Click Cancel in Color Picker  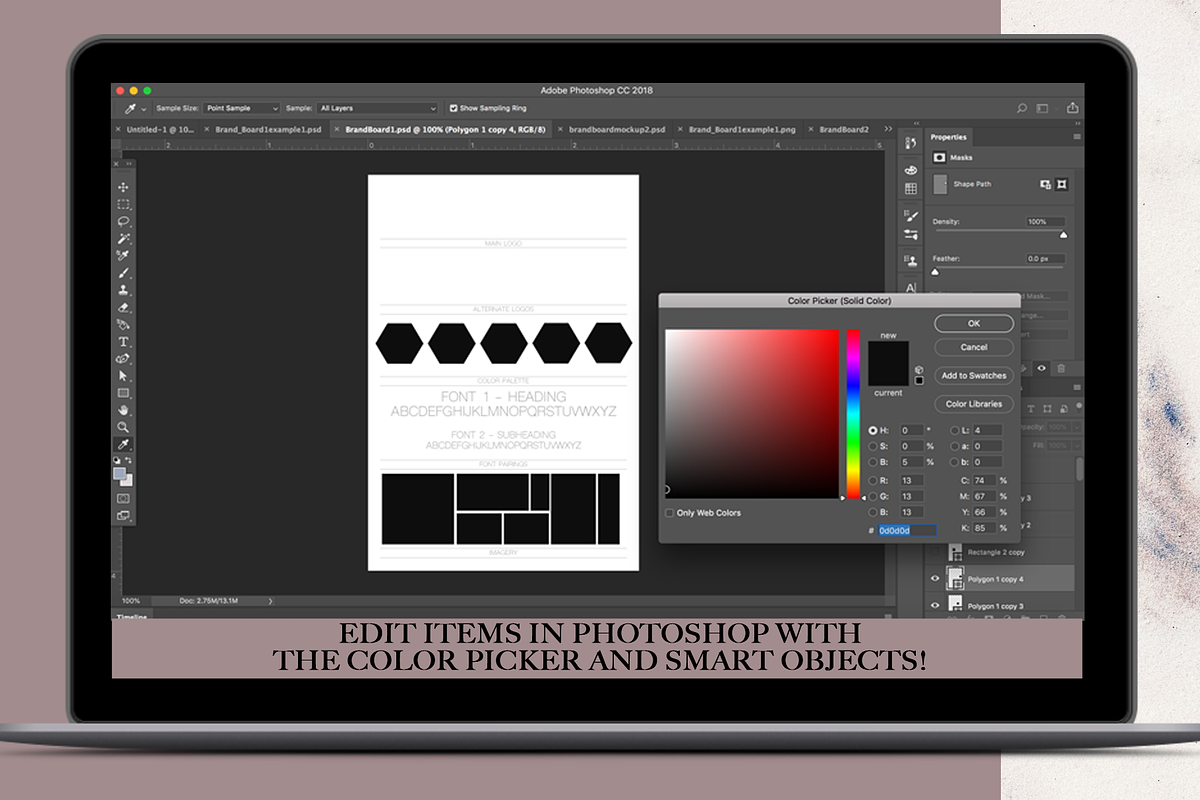974,347
